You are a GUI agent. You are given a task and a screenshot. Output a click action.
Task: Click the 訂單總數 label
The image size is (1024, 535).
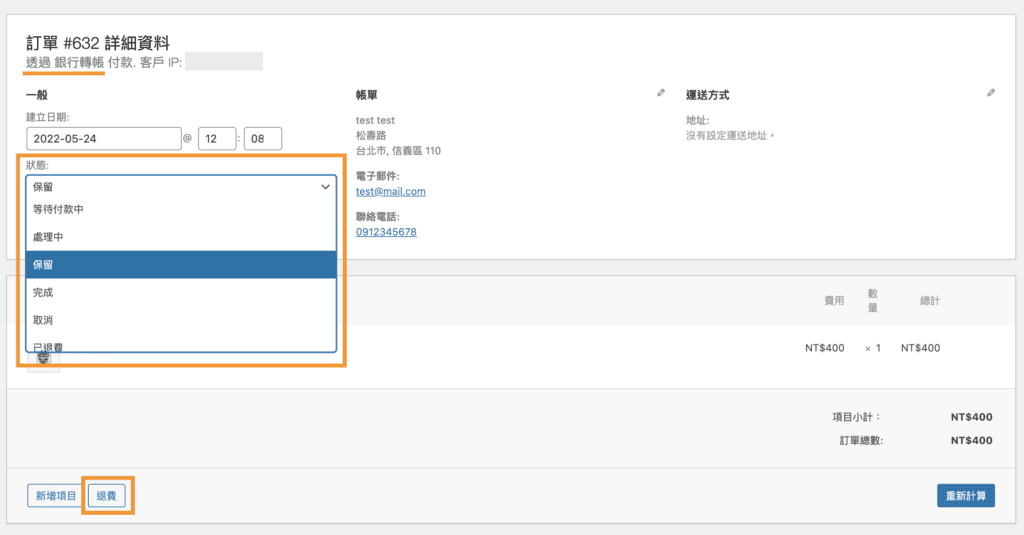coord(861,441)
